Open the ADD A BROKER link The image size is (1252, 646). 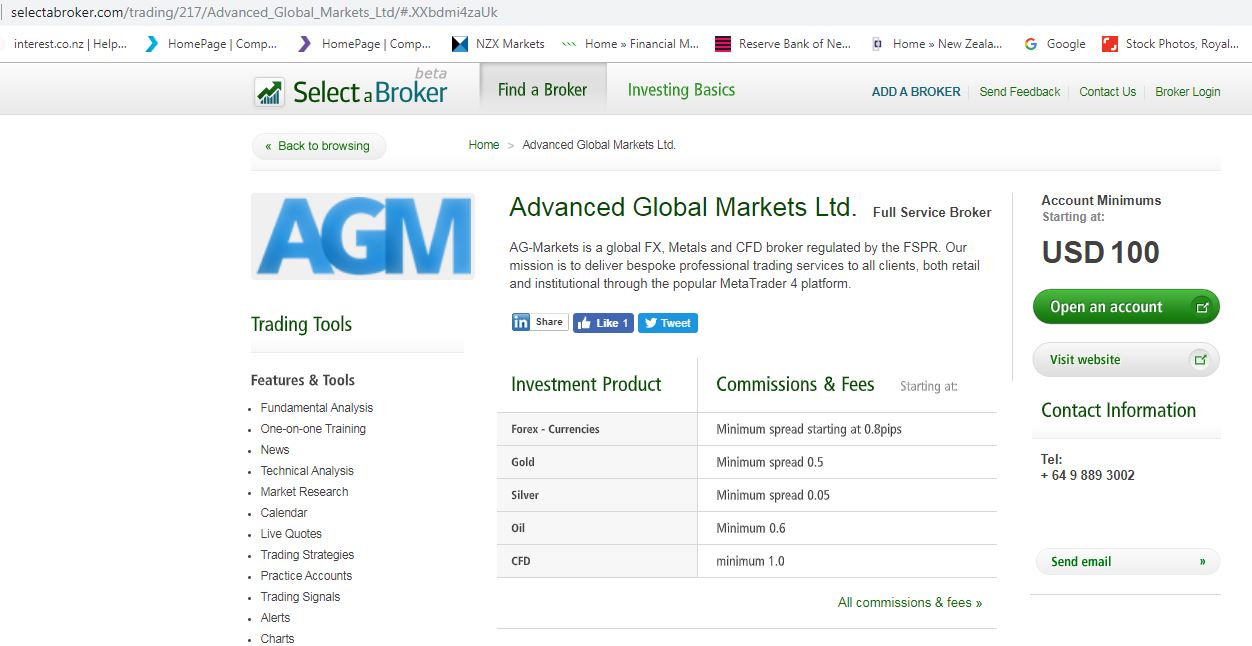point(915,92)
